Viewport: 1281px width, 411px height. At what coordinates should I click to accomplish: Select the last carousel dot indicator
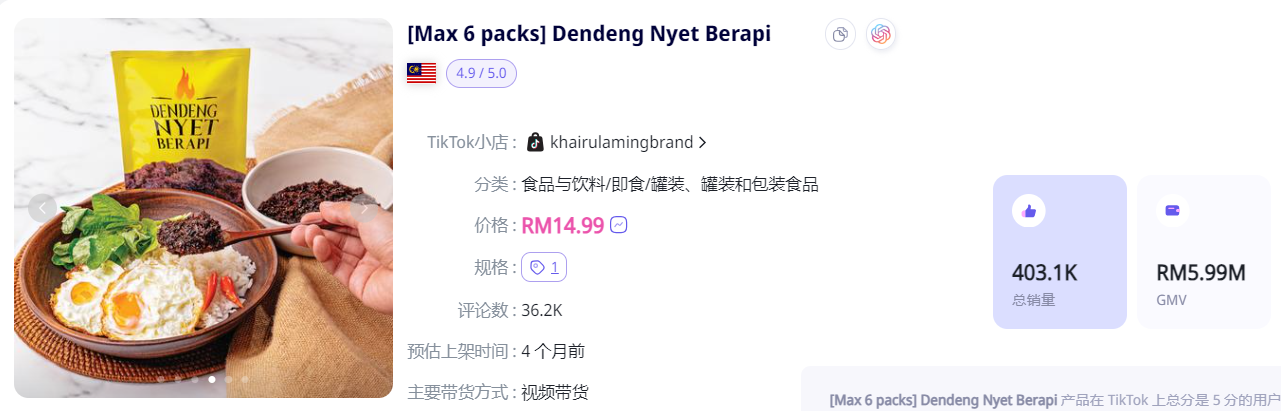pos(245,379)
